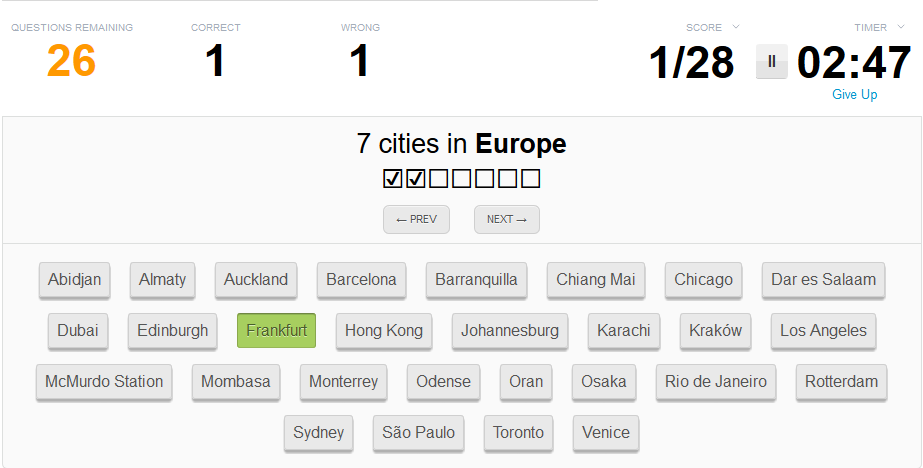Select the second checked progress box

click(416, 178)
